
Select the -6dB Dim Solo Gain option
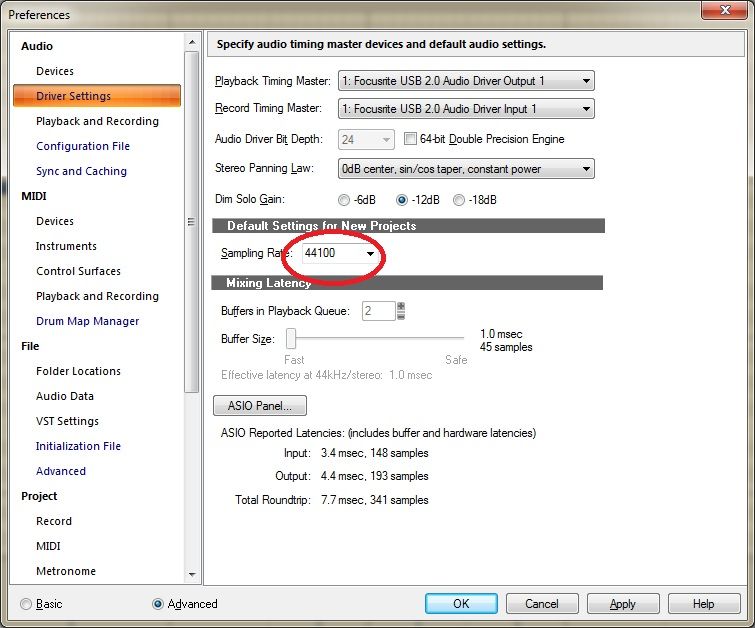tap(345, 200)
